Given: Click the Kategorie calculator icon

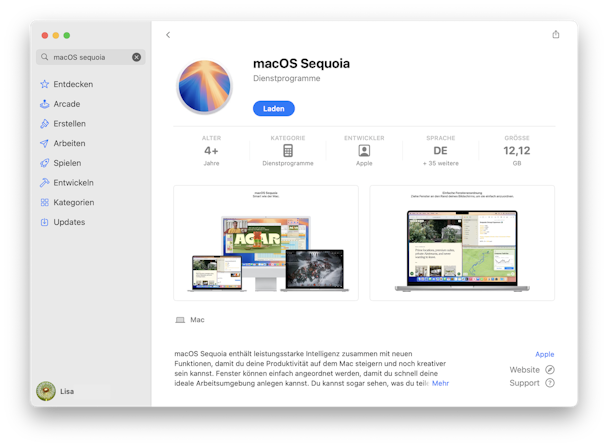Looking at the screenshot, I should click(288, 150).
